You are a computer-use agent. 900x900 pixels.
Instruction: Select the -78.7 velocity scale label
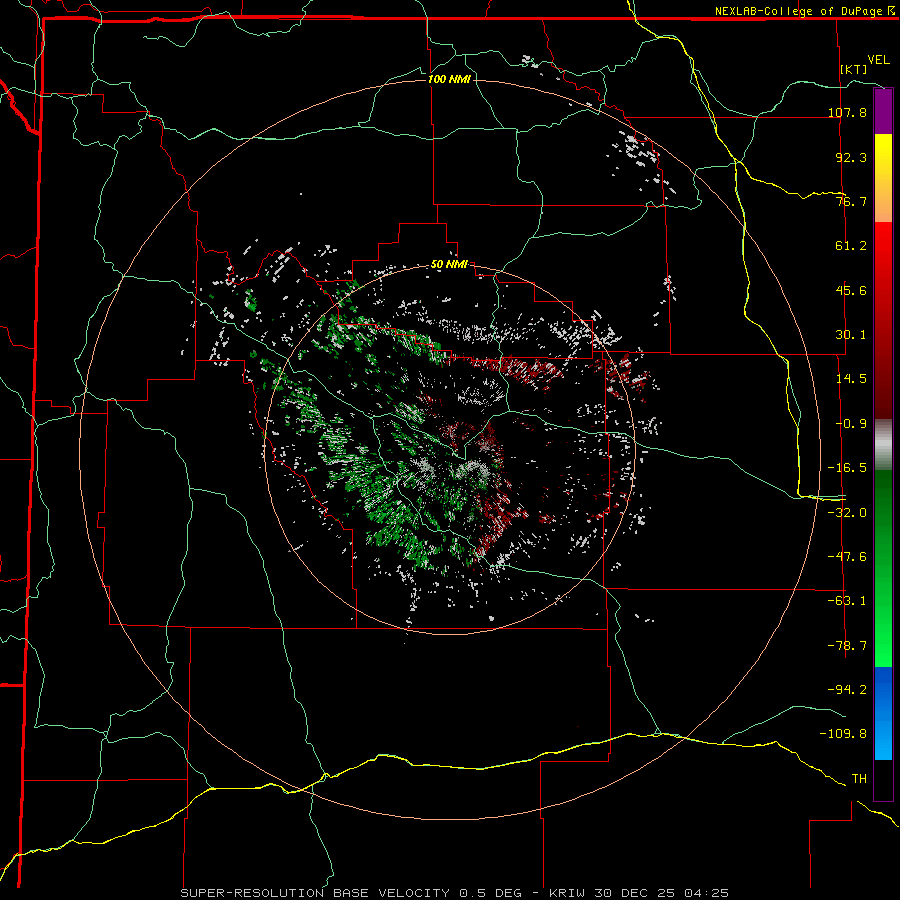point(847,646)
